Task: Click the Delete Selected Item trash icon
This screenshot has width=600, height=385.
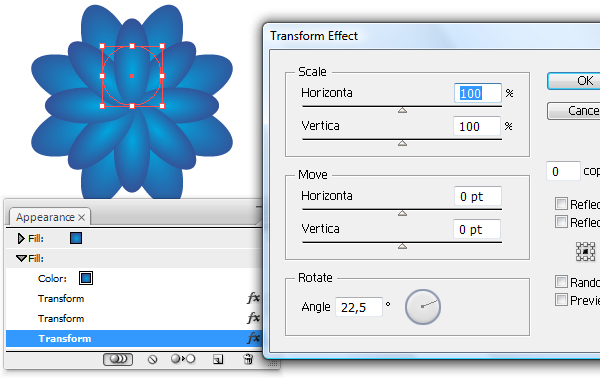Action: click(248, 359)
